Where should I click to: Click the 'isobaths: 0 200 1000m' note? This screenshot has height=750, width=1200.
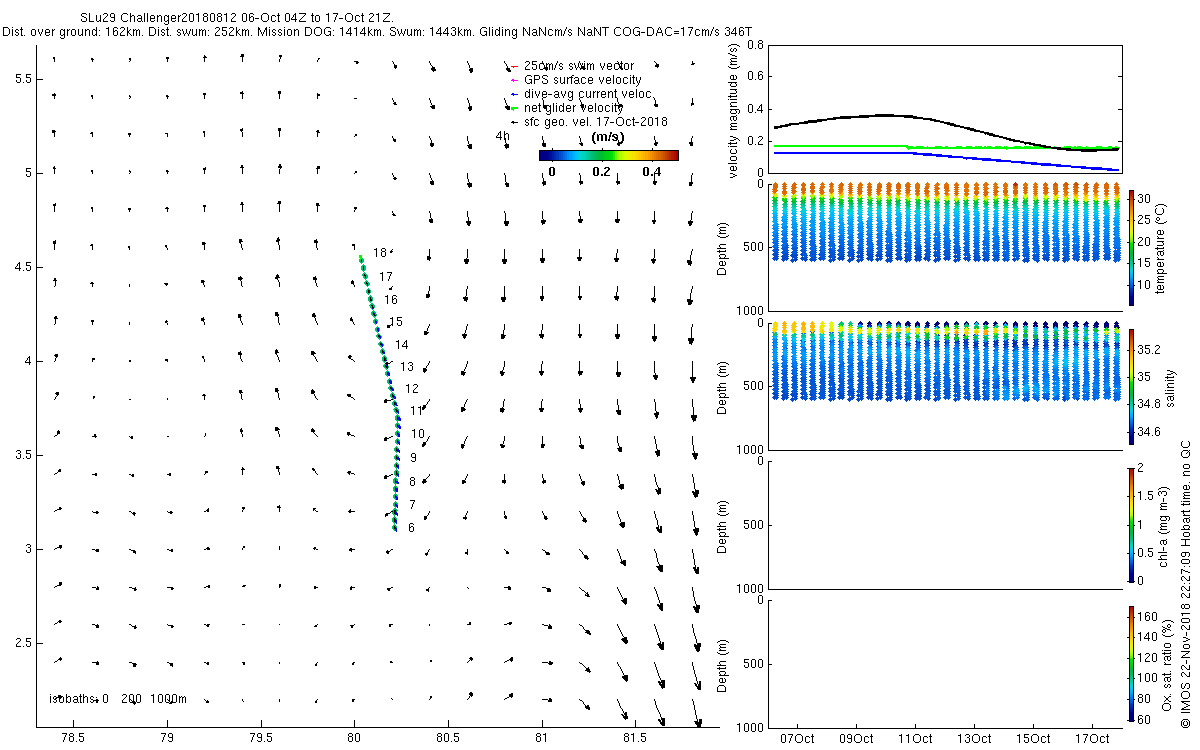[x=118, y=698]
